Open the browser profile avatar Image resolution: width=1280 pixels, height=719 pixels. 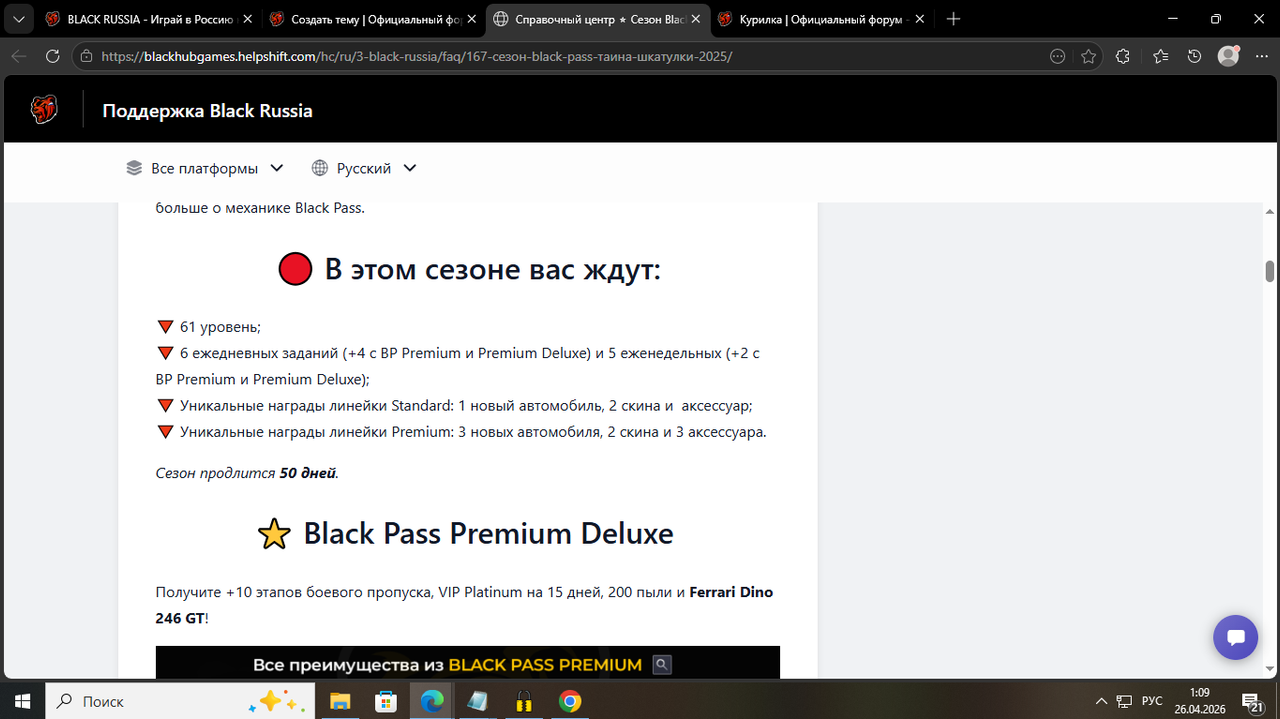tap(1228, 57)
